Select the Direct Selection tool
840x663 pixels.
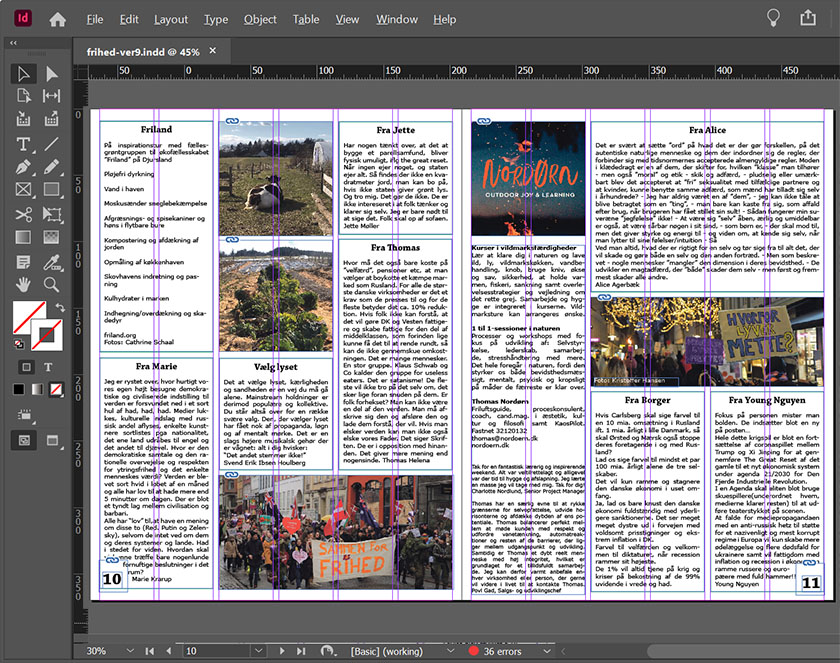tap(51, 74)
